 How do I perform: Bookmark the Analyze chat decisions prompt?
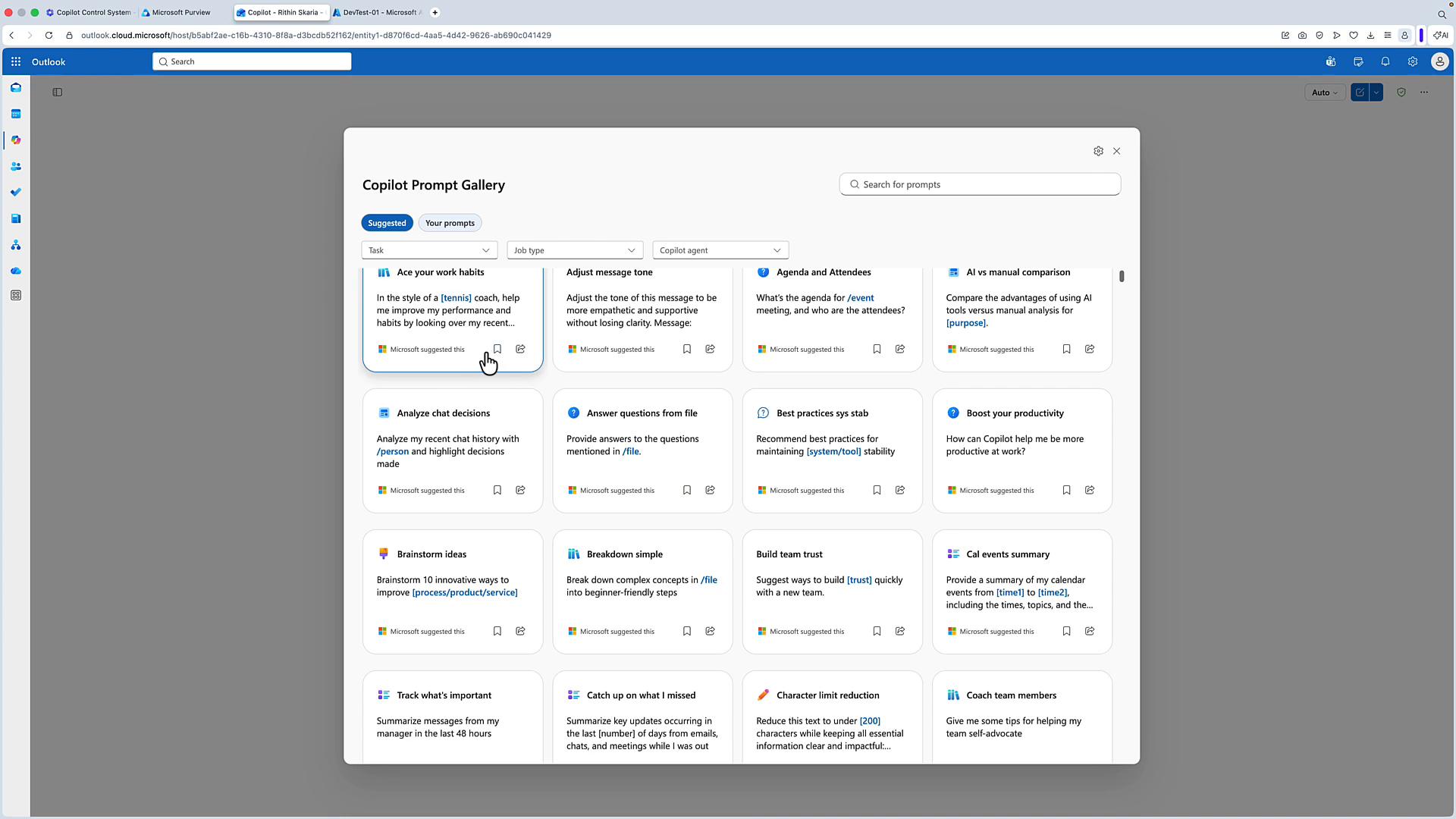pyautogui.click(x=497, y=490)
